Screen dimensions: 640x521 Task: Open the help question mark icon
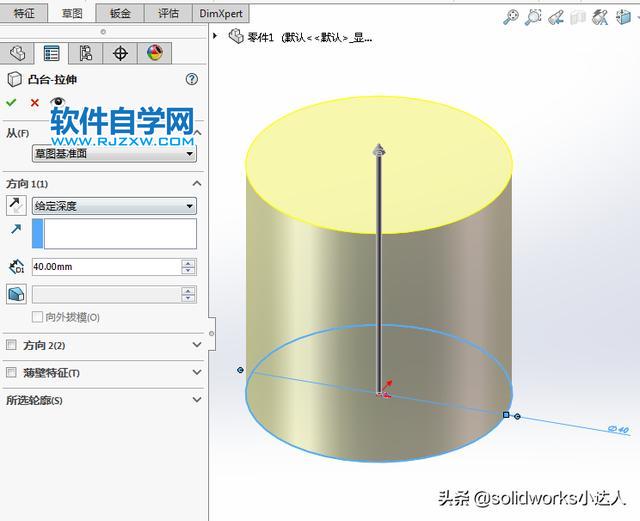click(191, 79)
